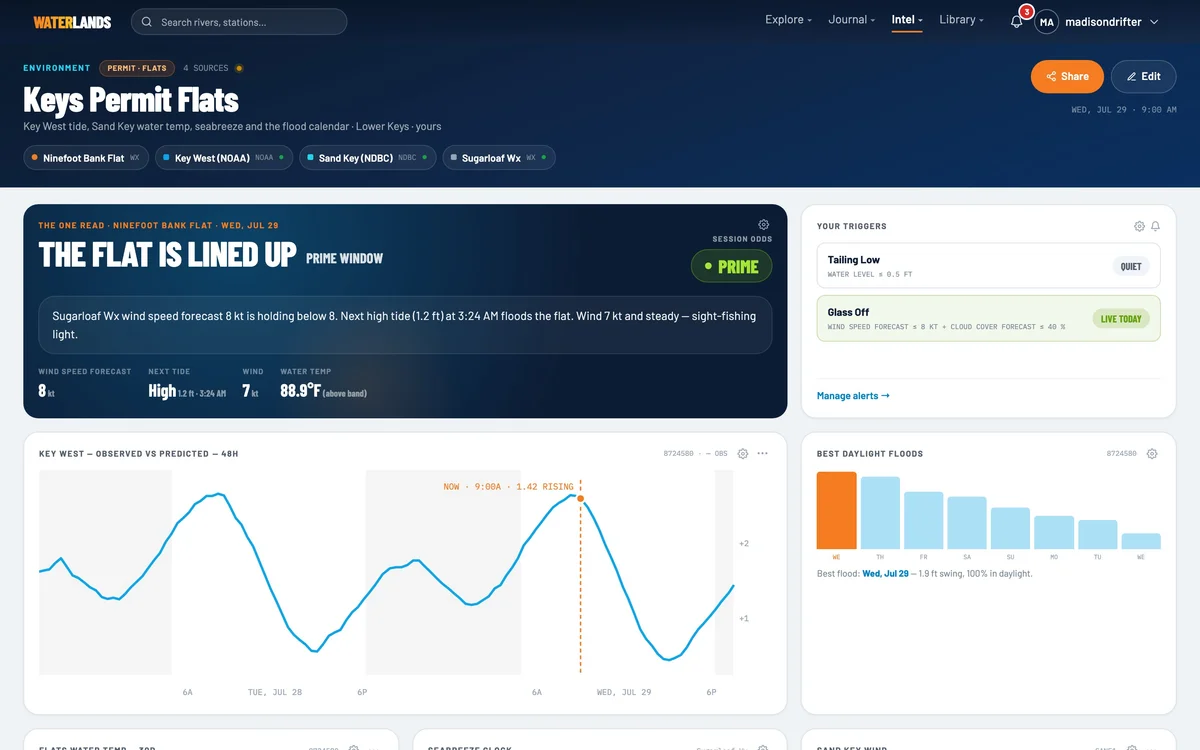Click the Wed, Jul 29 · 9:00 AM timestamp

pyautogui.click(x=1124, y=109)
